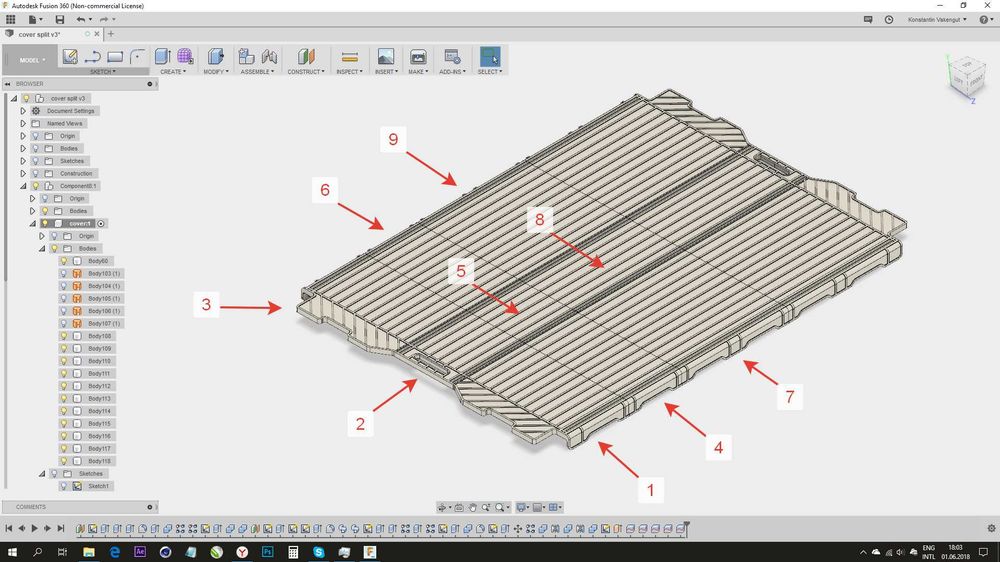This screenshot has height=562, width=1000.
Task: Select the Joint assemble icon
Action: [x=269, y=56]
